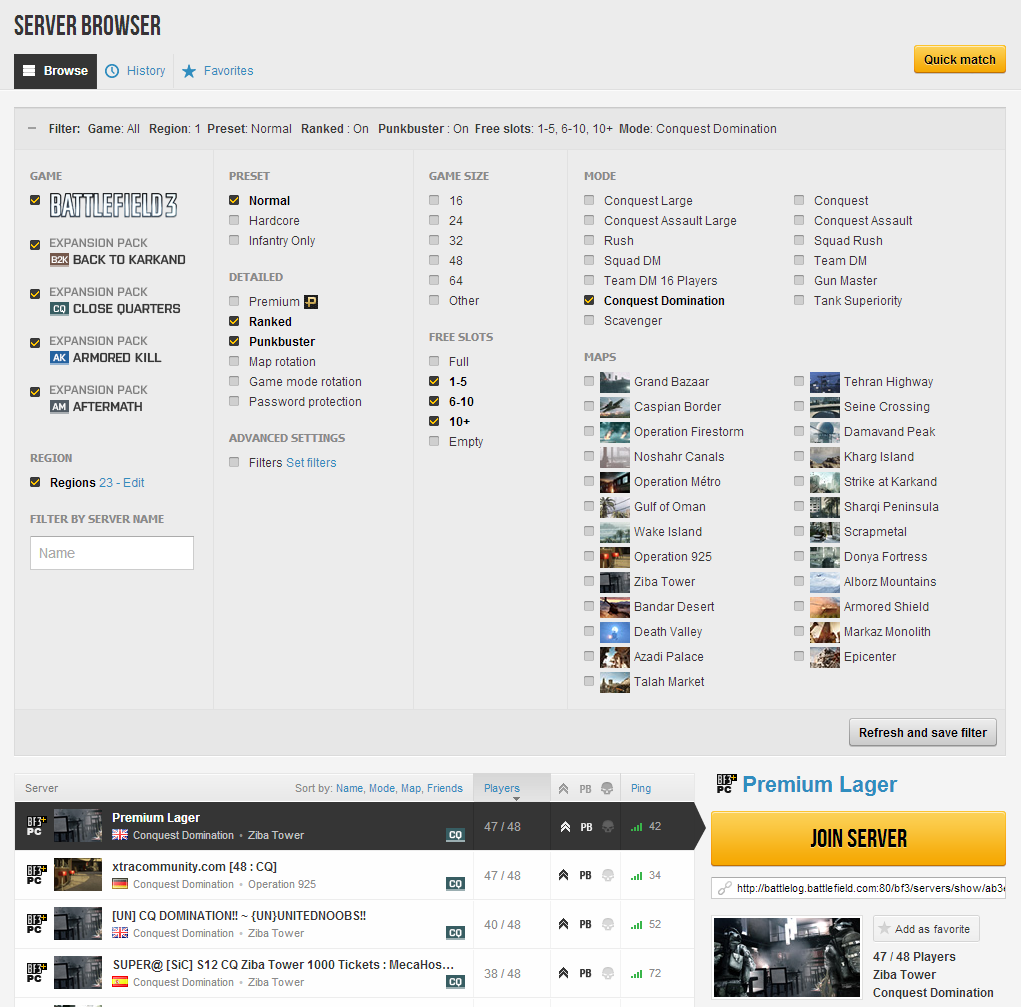Click Refresh and save filter button
Image resolution: width=1021 pixels, height=1007 pixels.
pyautogui.click(x=923, y=733)
